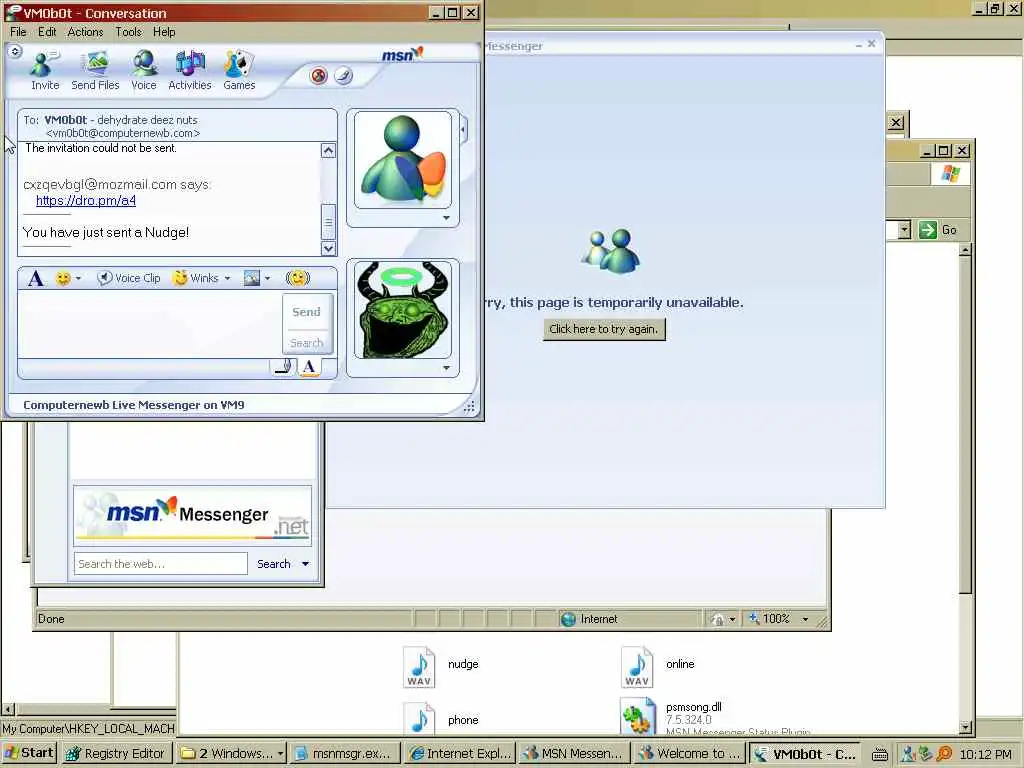This screenshot has width=1024, height=768.
Task: Click the contact's MSN buddy display picture
Action: 403,160
